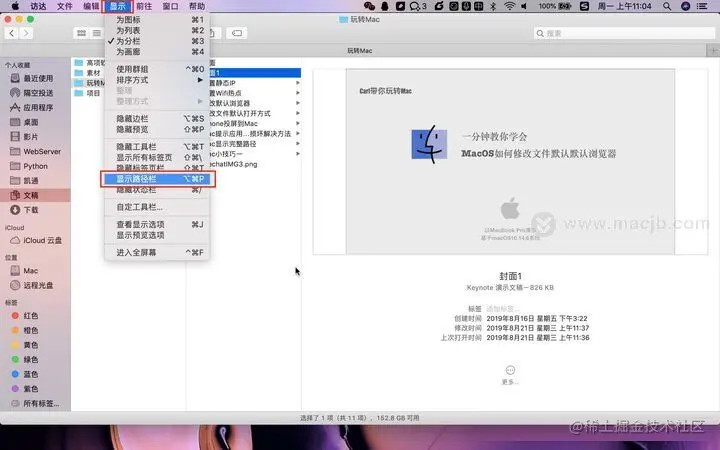Click the Finder search field

pos(624,33)
